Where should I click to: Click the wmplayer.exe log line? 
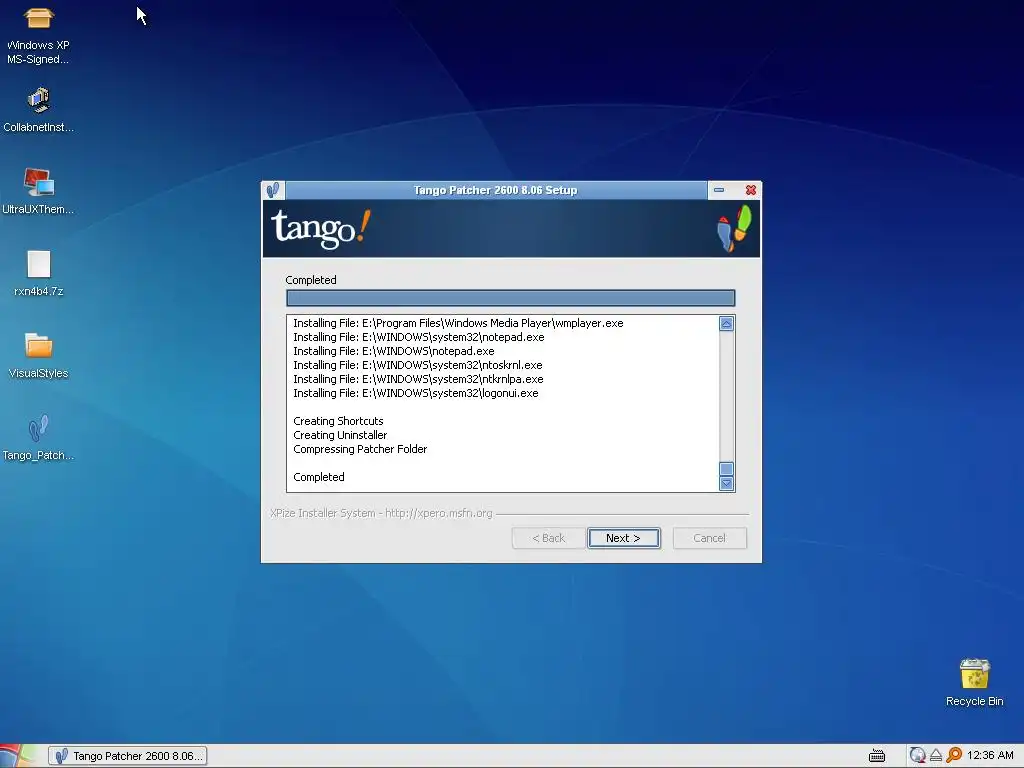pyautogui.click(x=458, y=323)
